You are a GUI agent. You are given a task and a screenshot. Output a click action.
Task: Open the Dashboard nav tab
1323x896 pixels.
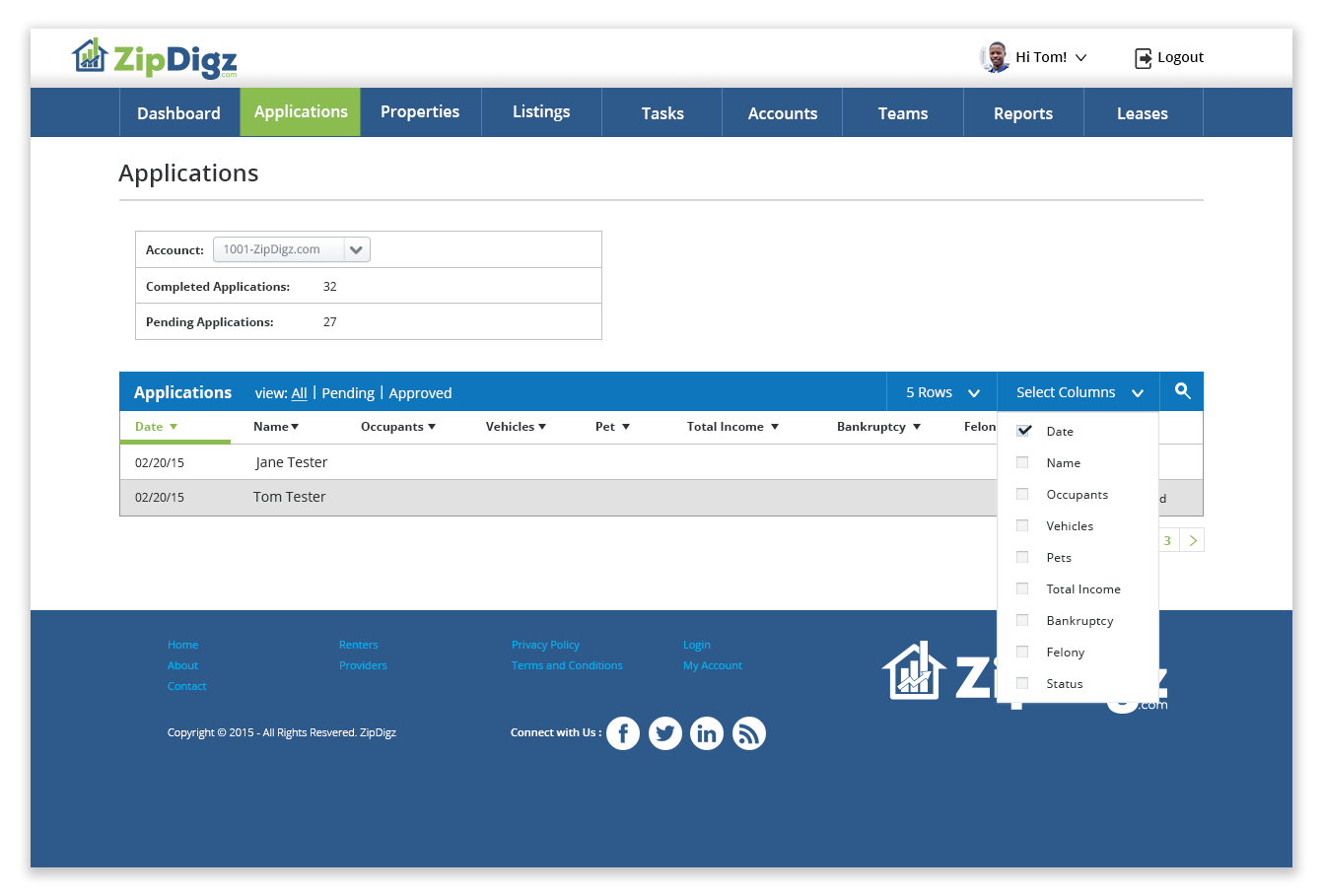click(x=179, y=112)
